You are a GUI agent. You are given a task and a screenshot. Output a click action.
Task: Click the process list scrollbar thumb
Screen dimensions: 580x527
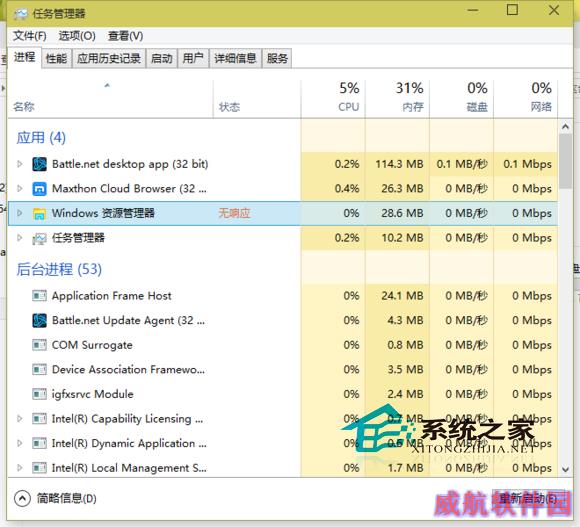[565, 161]
